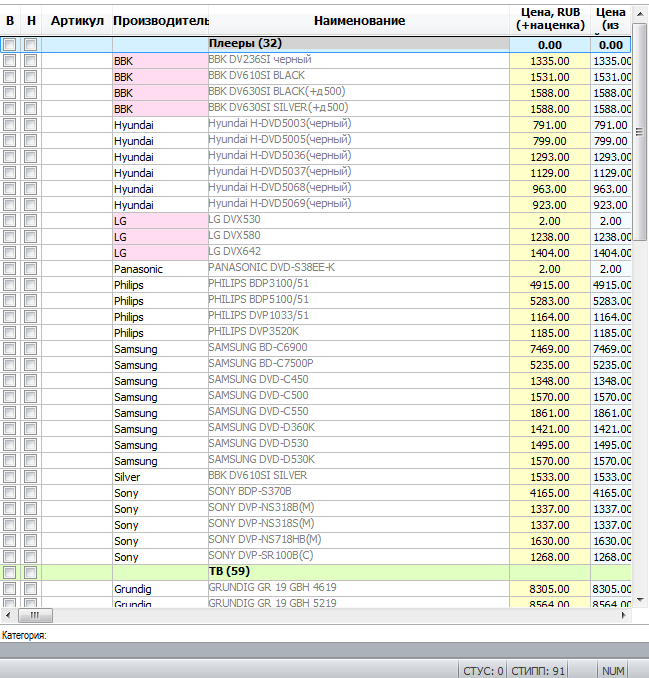Screen dimensions: 649x678
Task: Select the PHILIPS DVP1033/51 row
Action: coord(315,317)
